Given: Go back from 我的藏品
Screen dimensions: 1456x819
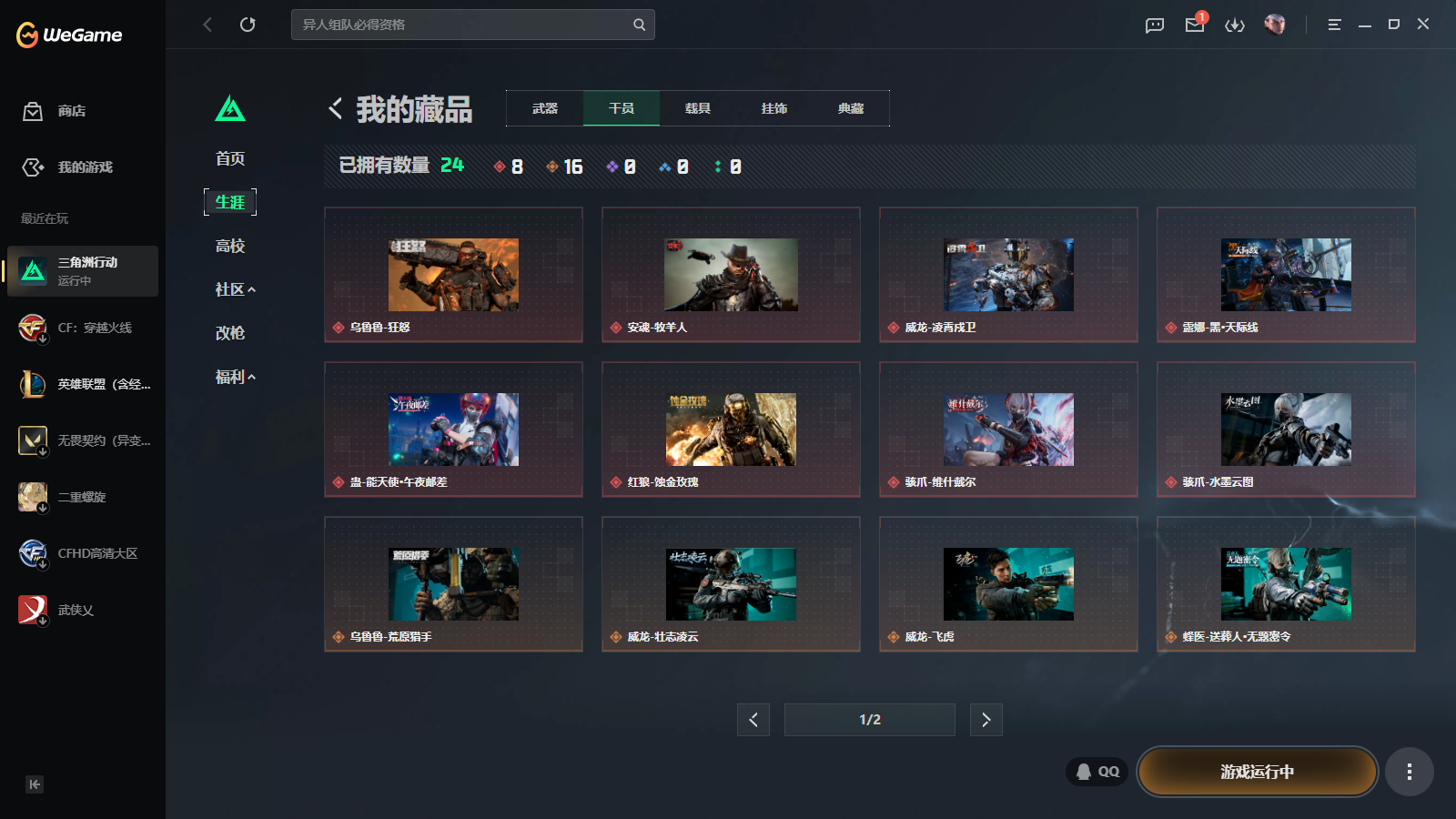Looking at the screenshot, I should pyautogui.click(x=336, y=109).
